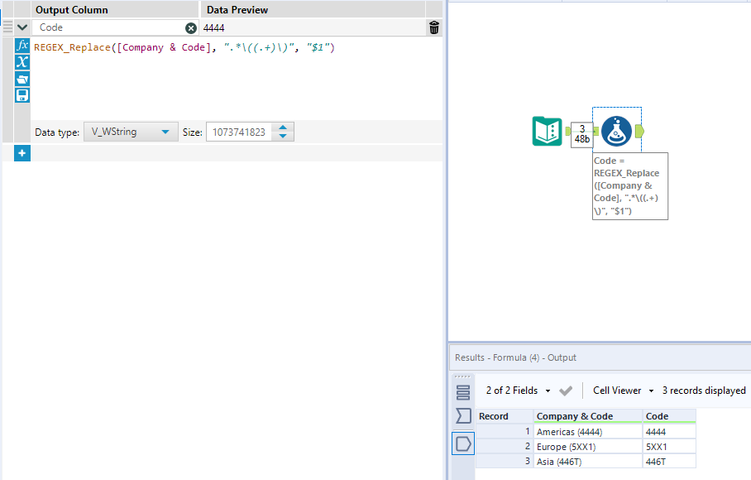
Task: Open the fx functions list icon
Action: pyautogui.click(x=22, y=46)
